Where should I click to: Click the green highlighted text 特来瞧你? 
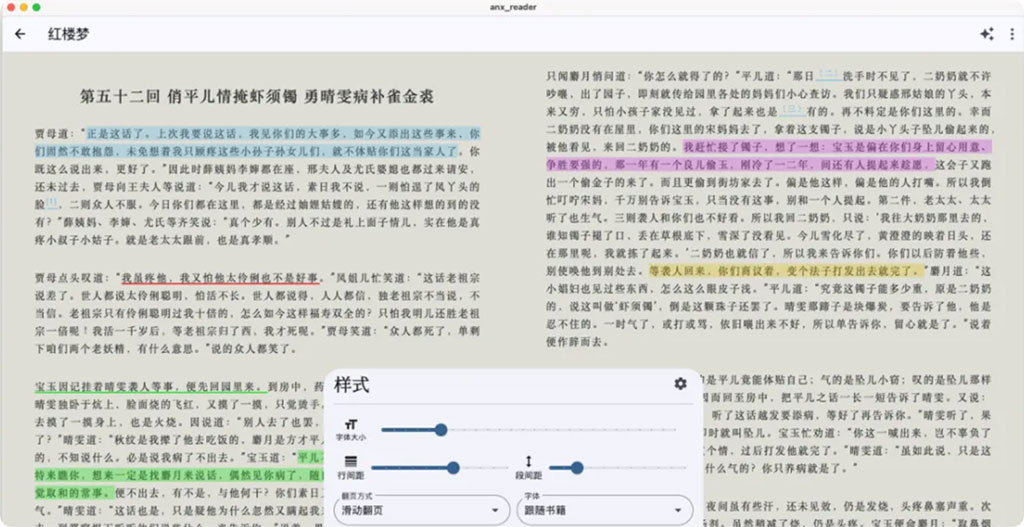(179, 475)
